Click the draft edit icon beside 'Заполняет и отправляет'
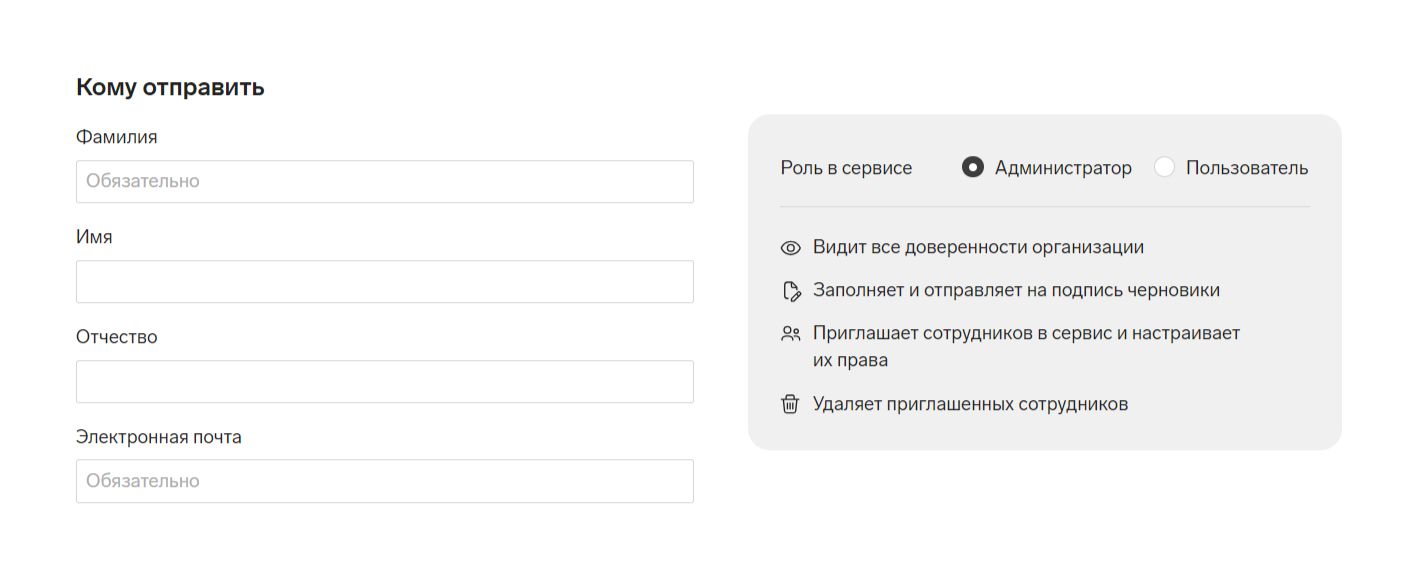 tap(791, 291)
